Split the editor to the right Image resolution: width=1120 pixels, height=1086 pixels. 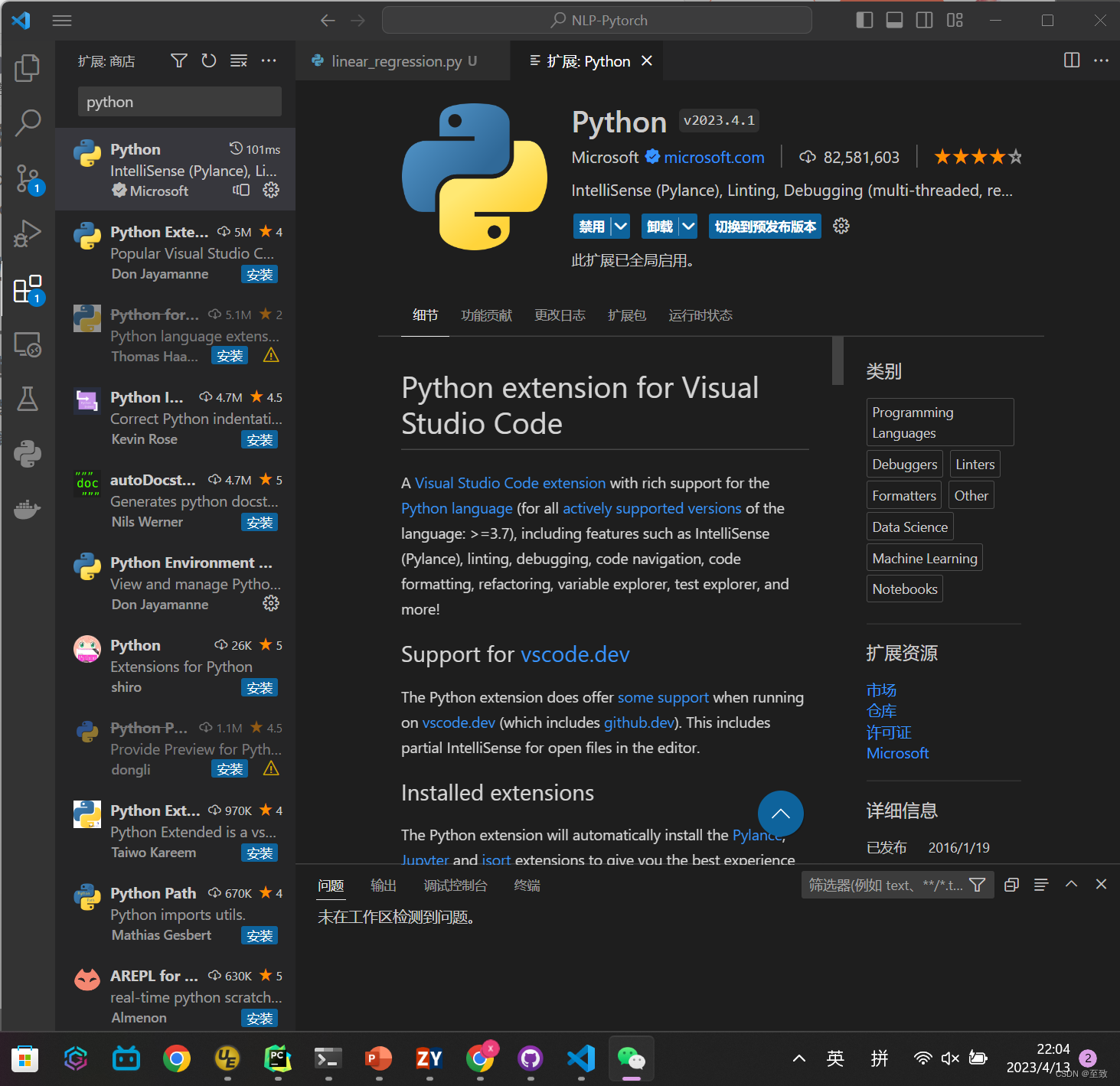1072,60
